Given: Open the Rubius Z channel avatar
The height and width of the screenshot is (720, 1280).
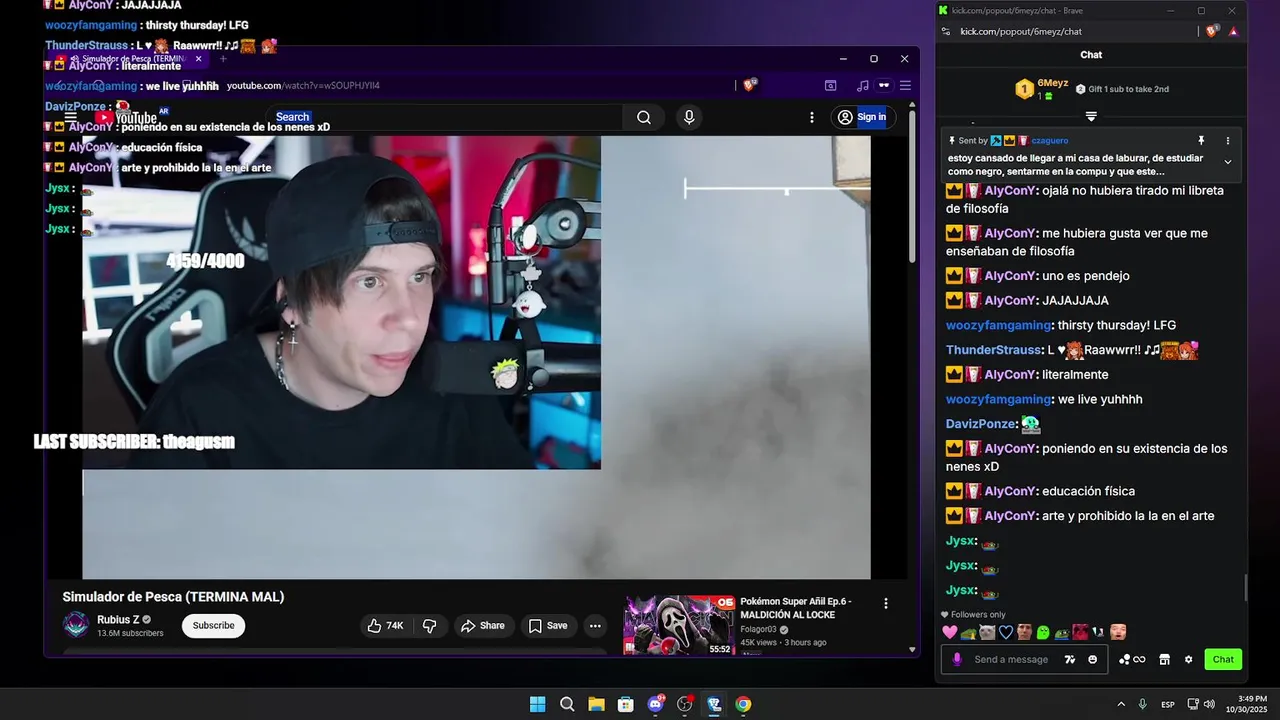Looking at the screenshot, I should pyautogui.click(x=76, y=625).
